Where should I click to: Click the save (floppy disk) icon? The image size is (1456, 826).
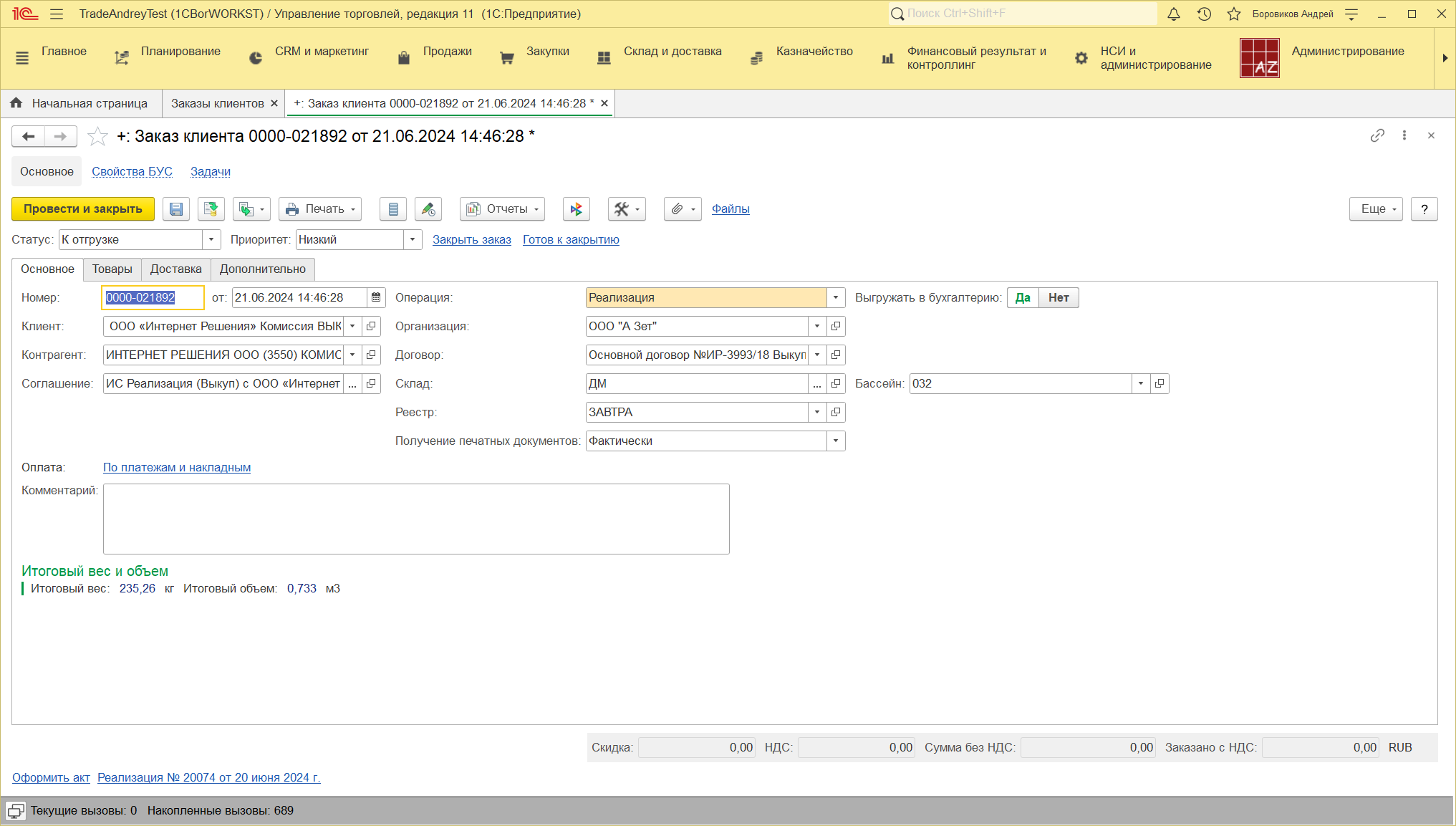176,209
